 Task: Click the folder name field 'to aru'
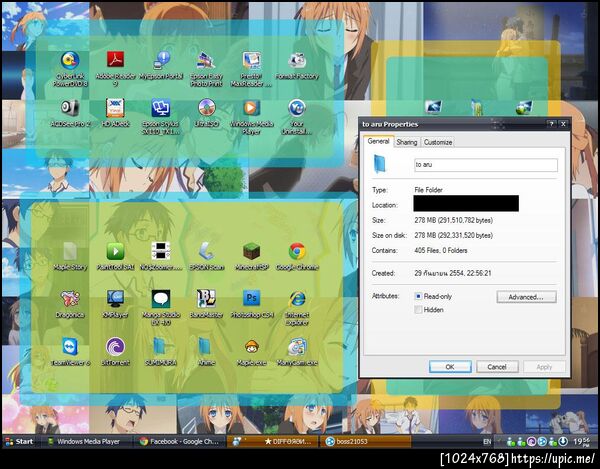coord(486,165)
